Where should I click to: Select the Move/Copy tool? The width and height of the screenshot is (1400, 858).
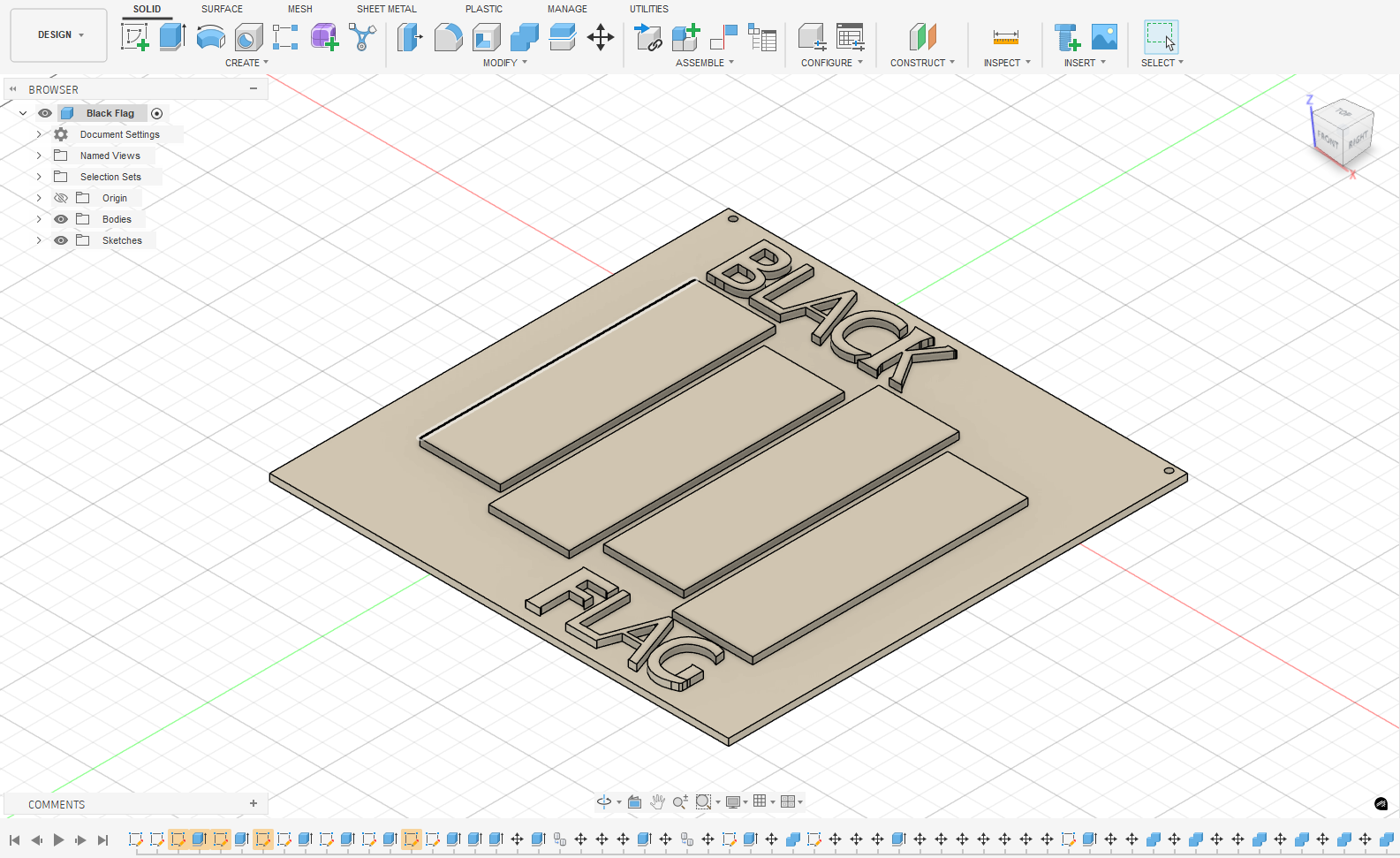(601, 37)
